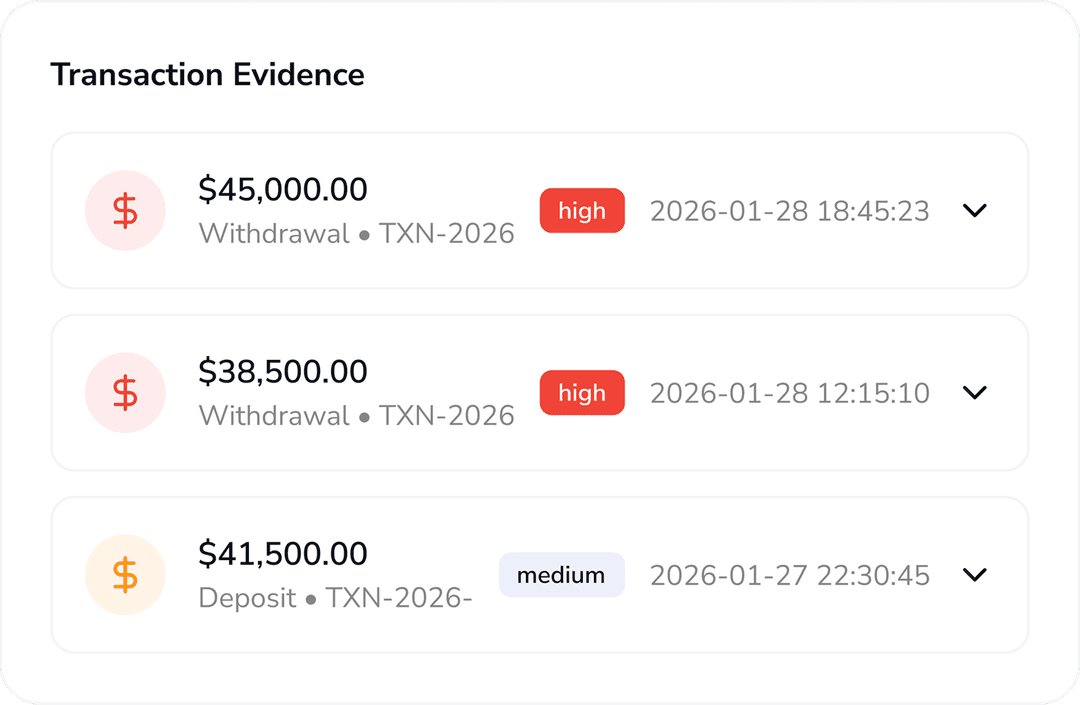Viewport: 1080px width, 705px height.
Task: Click the Withdrawal TXN-2026 subtitle under $45,000.00
Action: (x=356, y=234)
